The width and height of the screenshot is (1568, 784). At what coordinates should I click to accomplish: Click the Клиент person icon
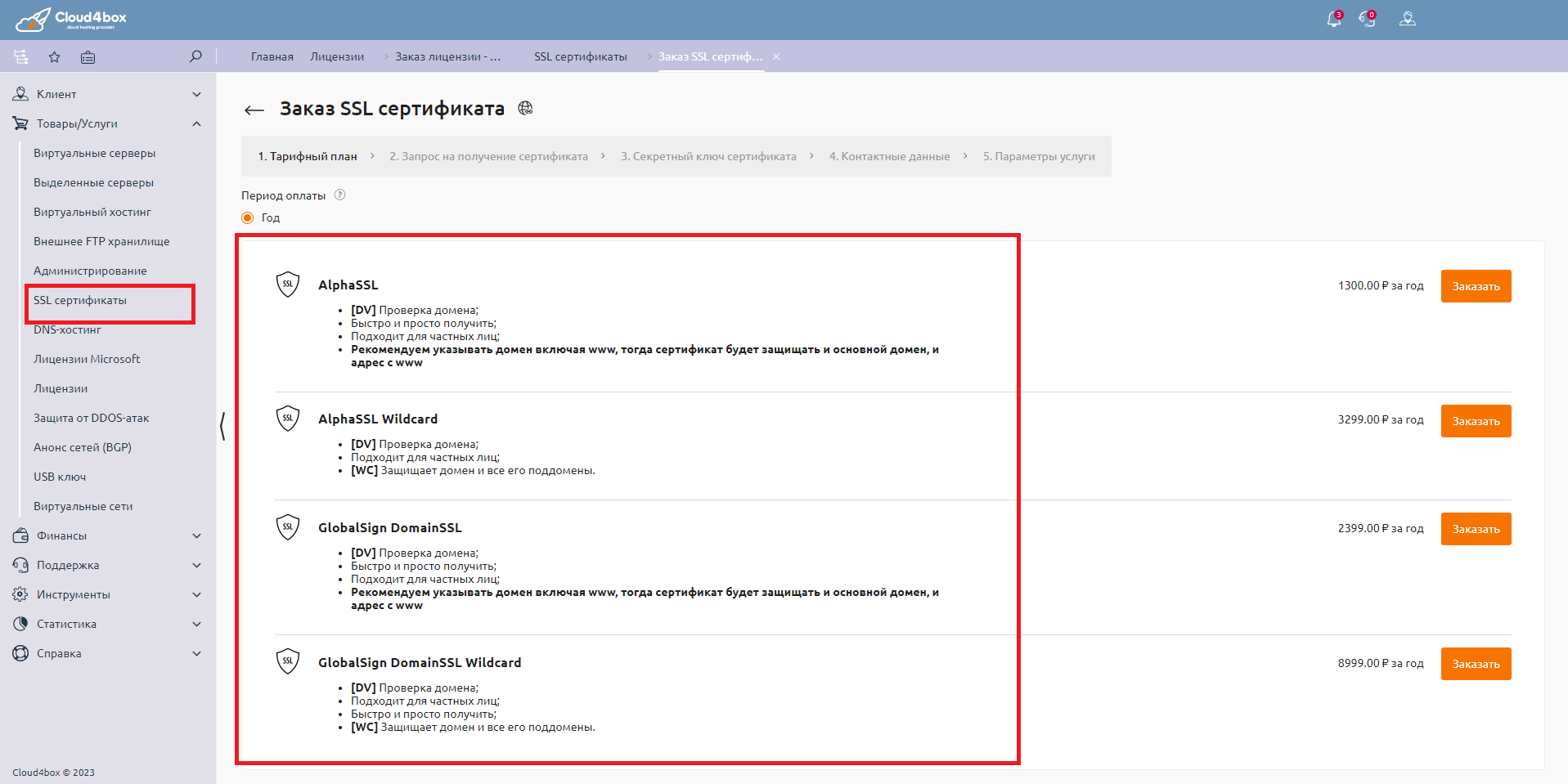(20, 94)
